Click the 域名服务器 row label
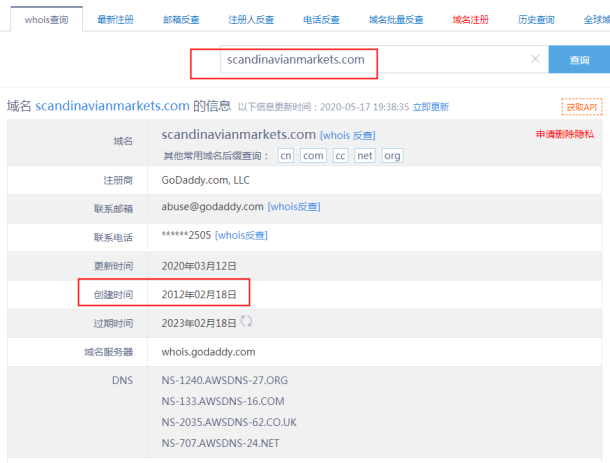Viewport: 610px width, 463px height. [109, 352]
